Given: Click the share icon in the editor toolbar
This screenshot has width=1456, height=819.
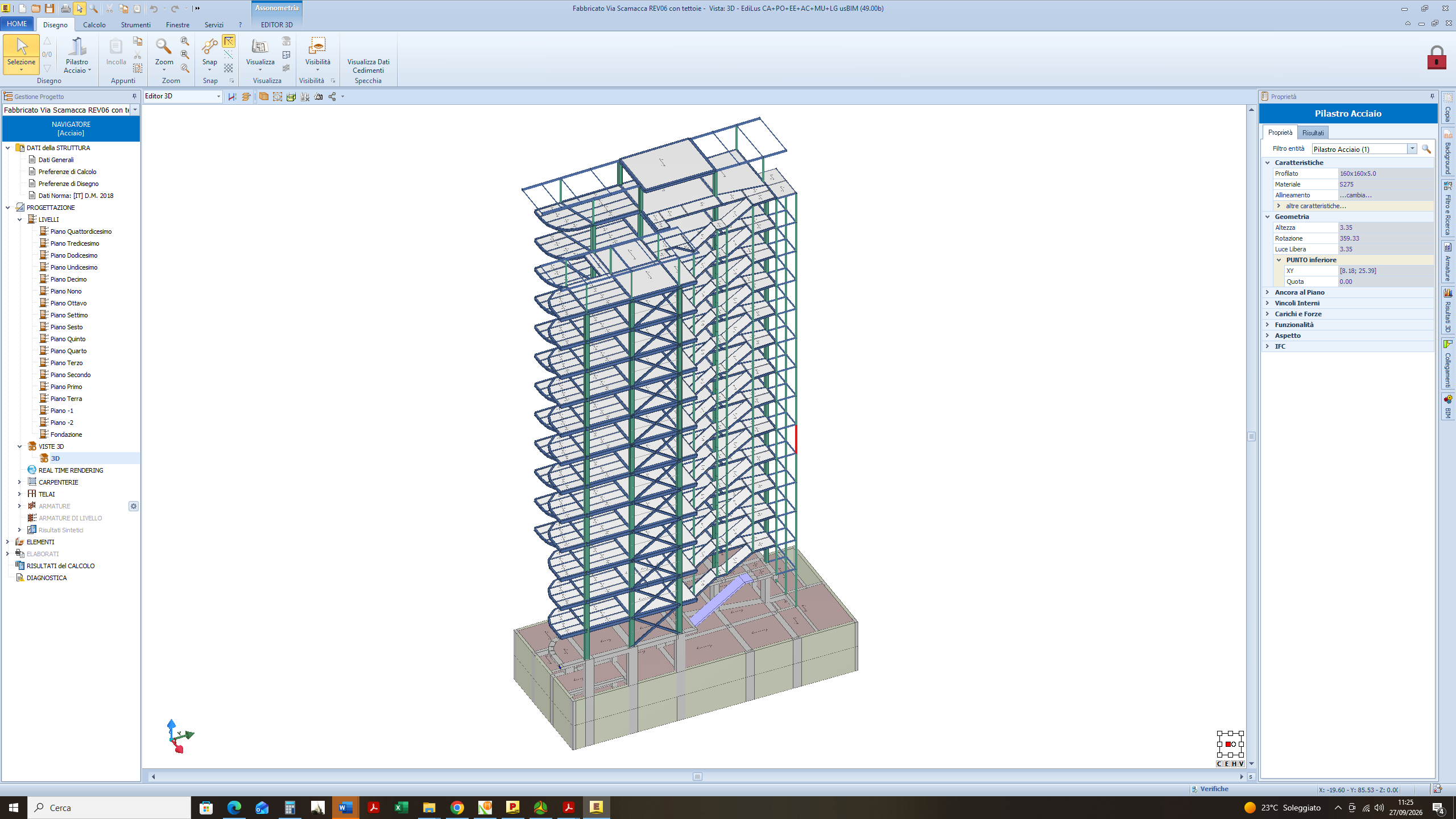Looking at the screenshot, I should [x=332, y=97].
